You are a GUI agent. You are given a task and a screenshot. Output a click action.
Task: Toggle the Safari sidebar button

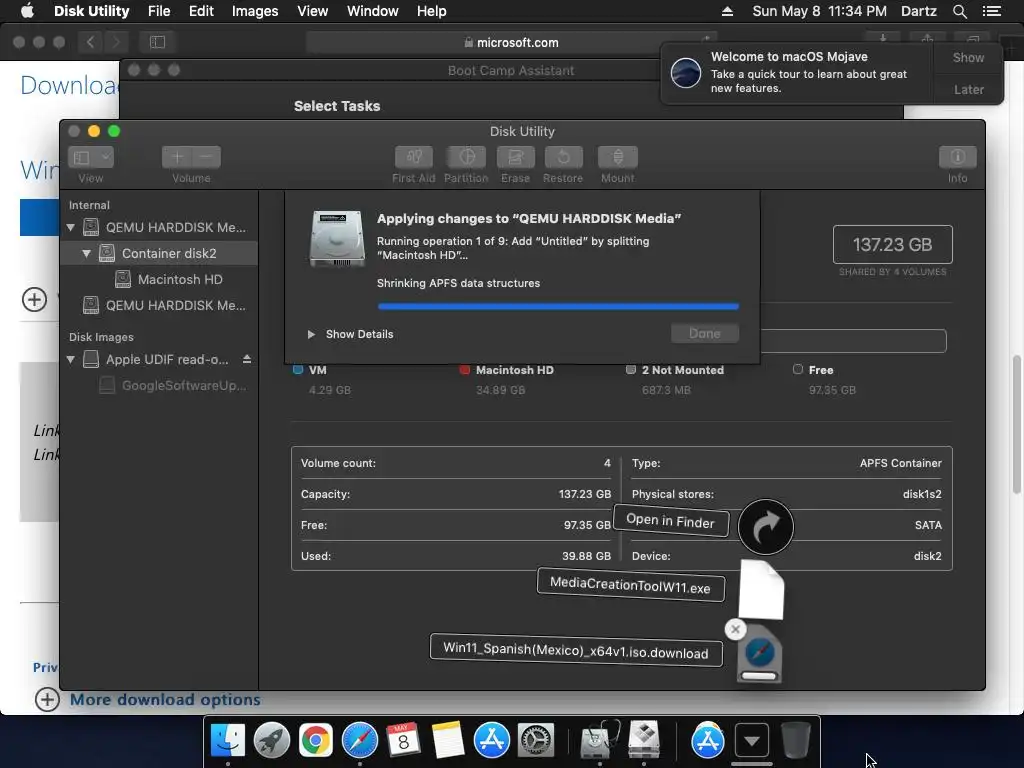click(x=157, y=42)
